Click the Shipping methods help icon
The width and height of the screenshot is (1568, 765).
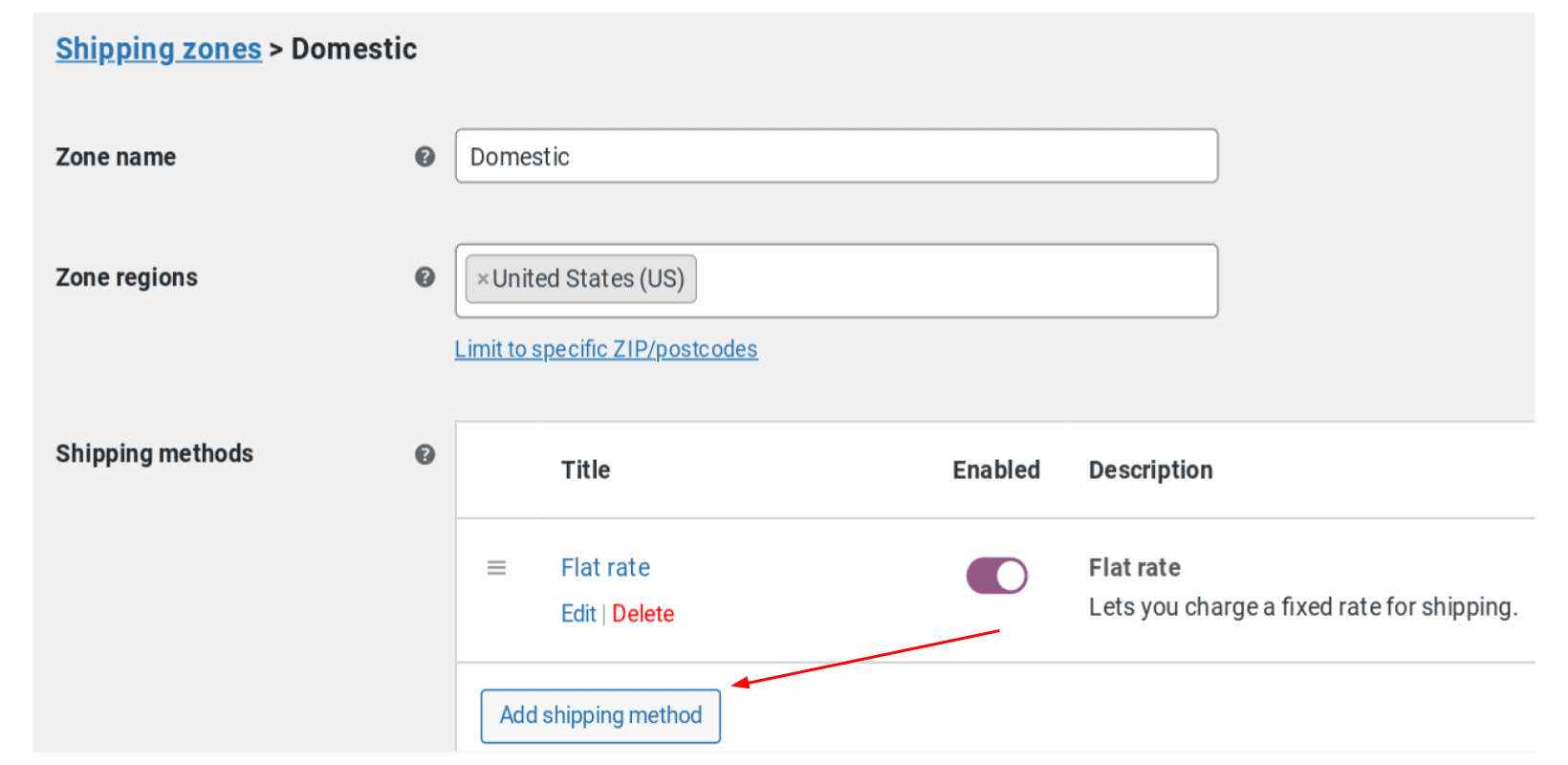tap(425, 455)
